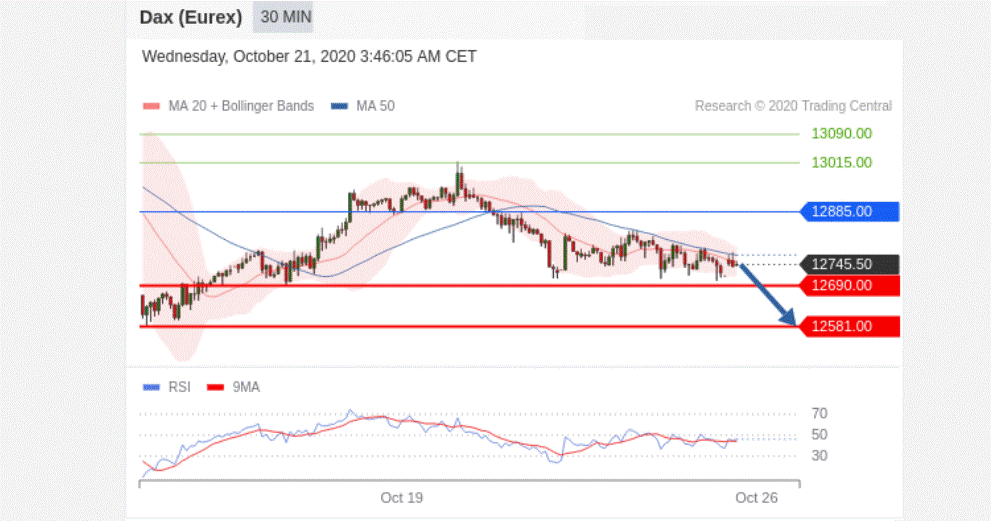Click the blue MA 50 legend swatch
991x521 pixels.
click(x=339, y=106)
